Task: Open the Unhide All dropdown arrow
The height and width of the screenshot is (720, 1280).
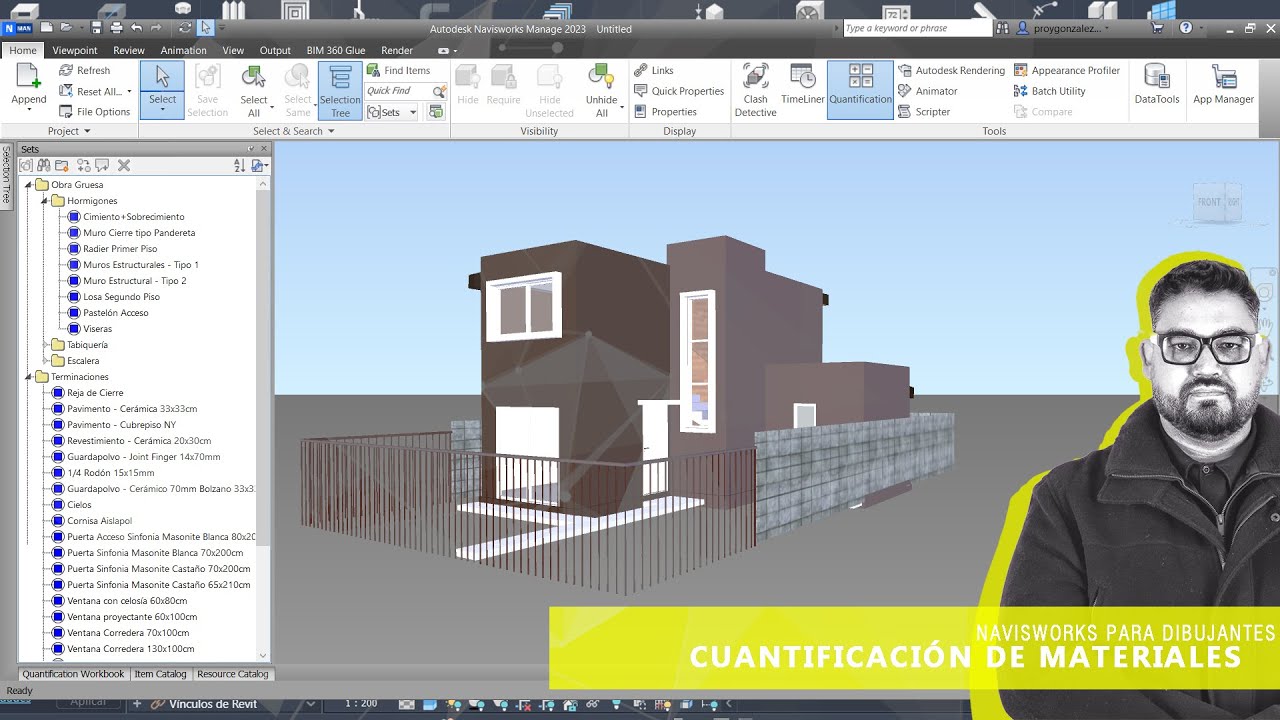Action: point(622,107)
